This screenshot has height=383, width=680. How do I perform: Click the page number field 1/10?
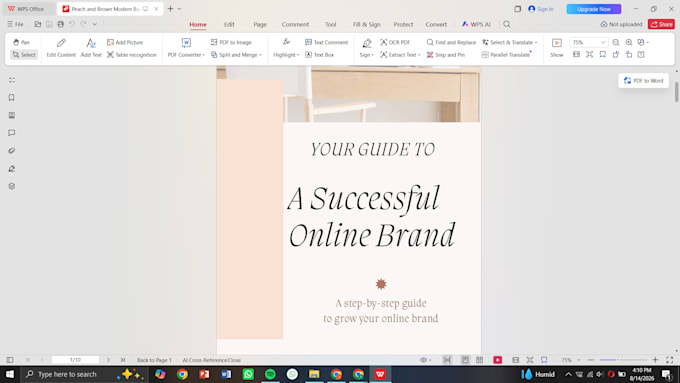75,360
